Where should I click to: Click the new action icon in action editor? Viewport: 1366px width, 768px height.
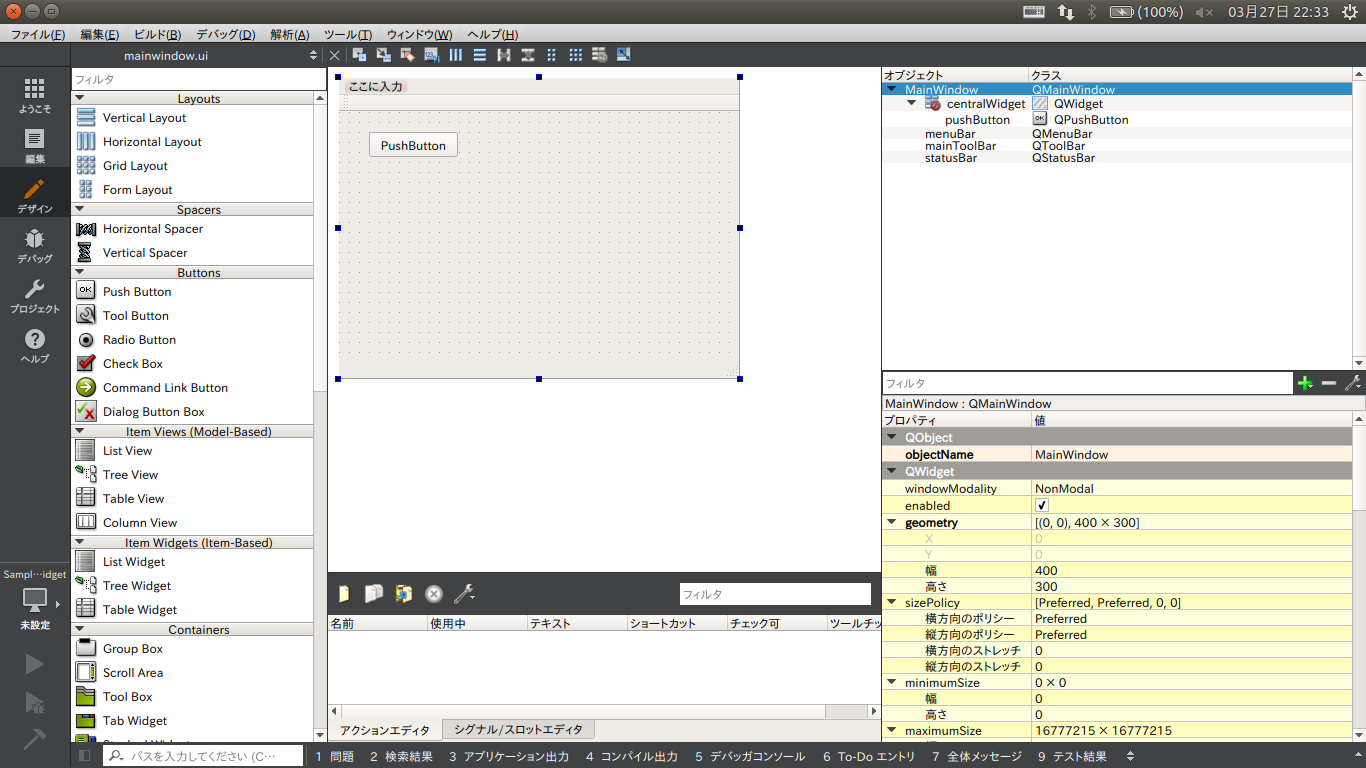pos(344,594)
